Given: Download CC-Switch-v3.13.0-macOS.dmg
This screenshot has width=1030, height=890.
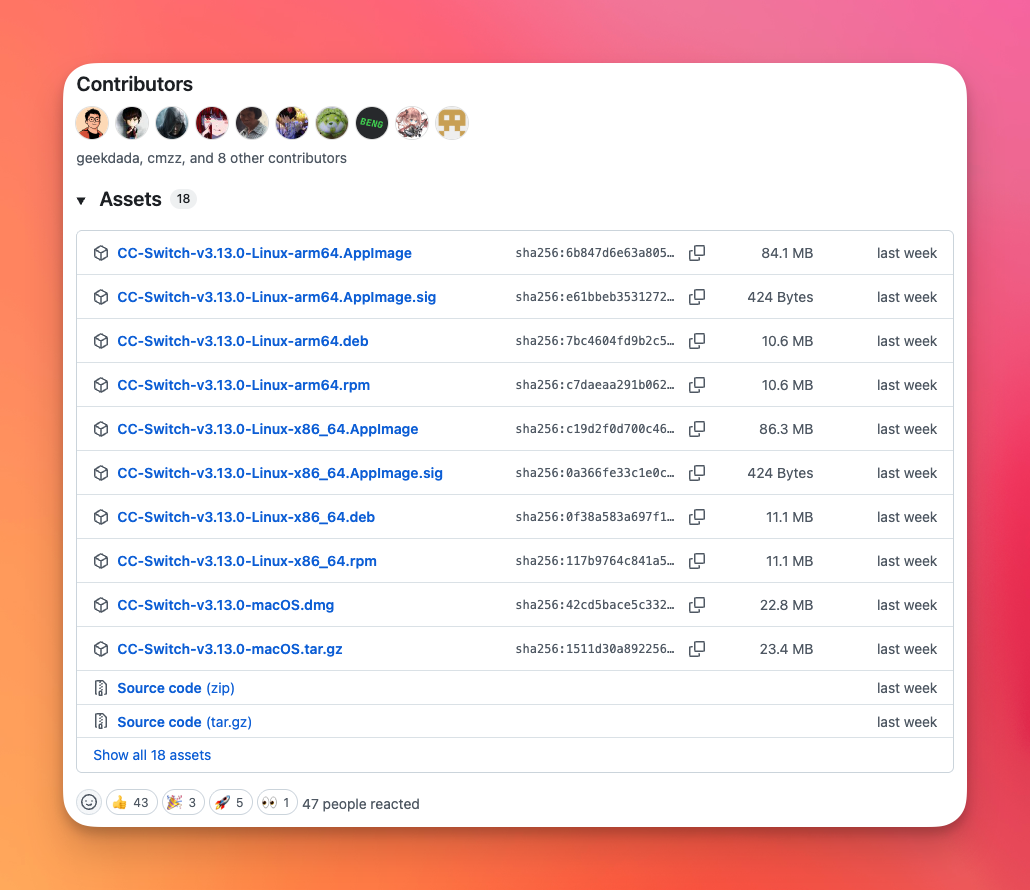Looking at the screenshot, I should (225, 605).
